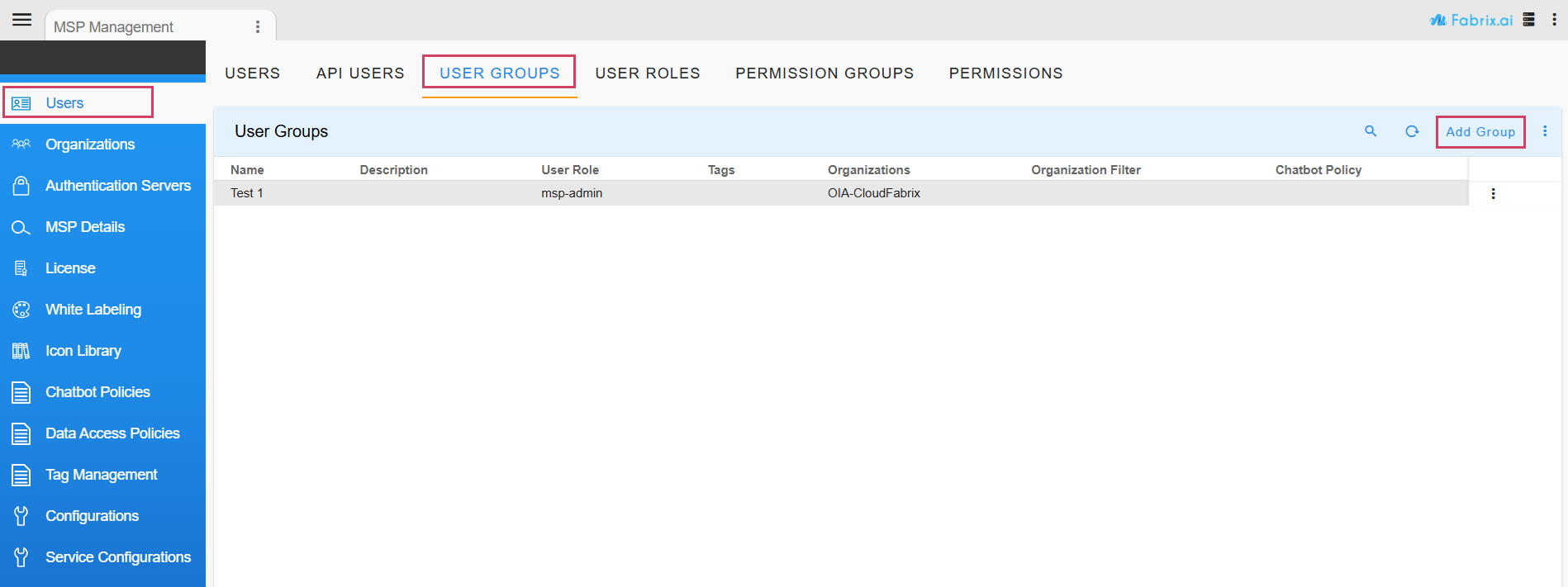Open Service Configurations in the sidebar
Screen dimensions: 1568x587
[117, 557]
